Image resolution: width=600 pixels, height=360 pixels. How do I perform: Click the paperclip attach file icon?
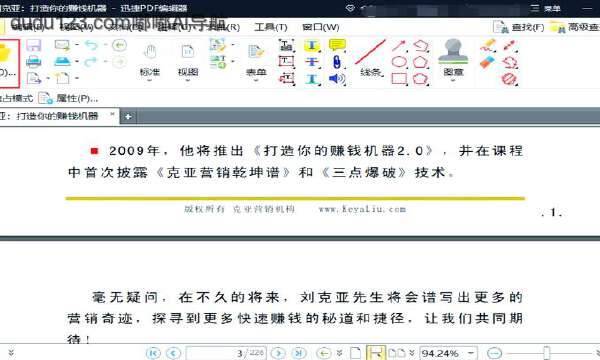pos(336,62)
